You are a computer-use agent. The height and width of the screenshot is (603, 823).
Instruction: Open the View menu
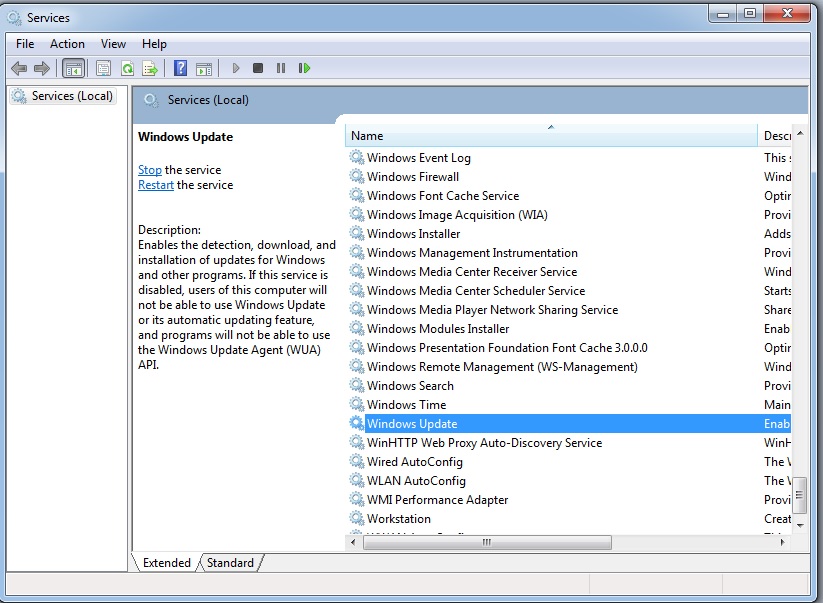tap(113, 44)
